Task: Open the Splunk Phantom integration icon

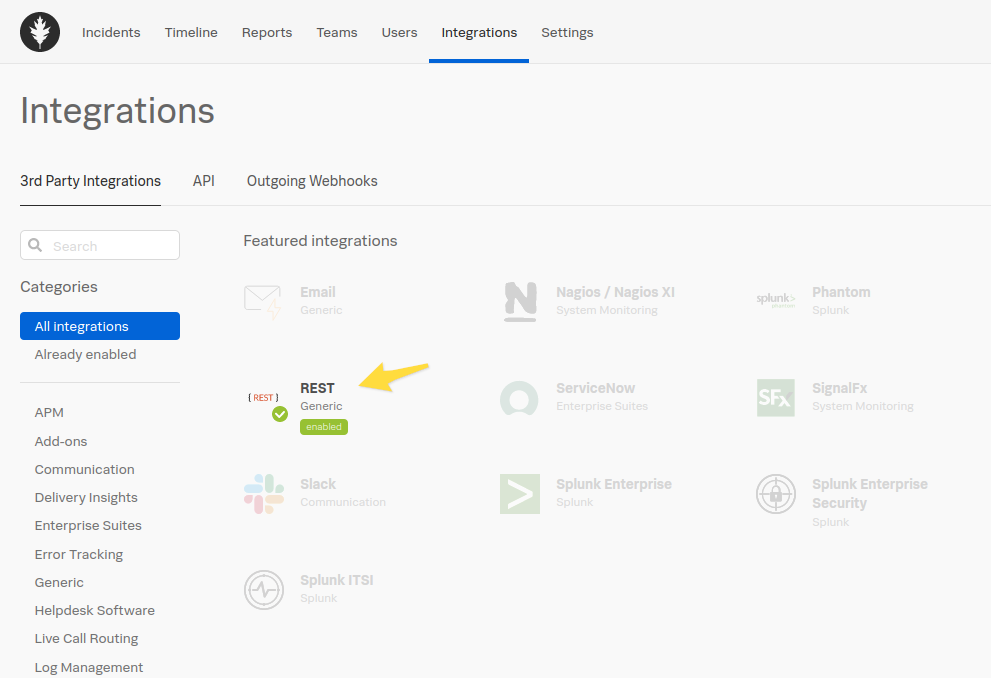Action: (x=776, y=300)
